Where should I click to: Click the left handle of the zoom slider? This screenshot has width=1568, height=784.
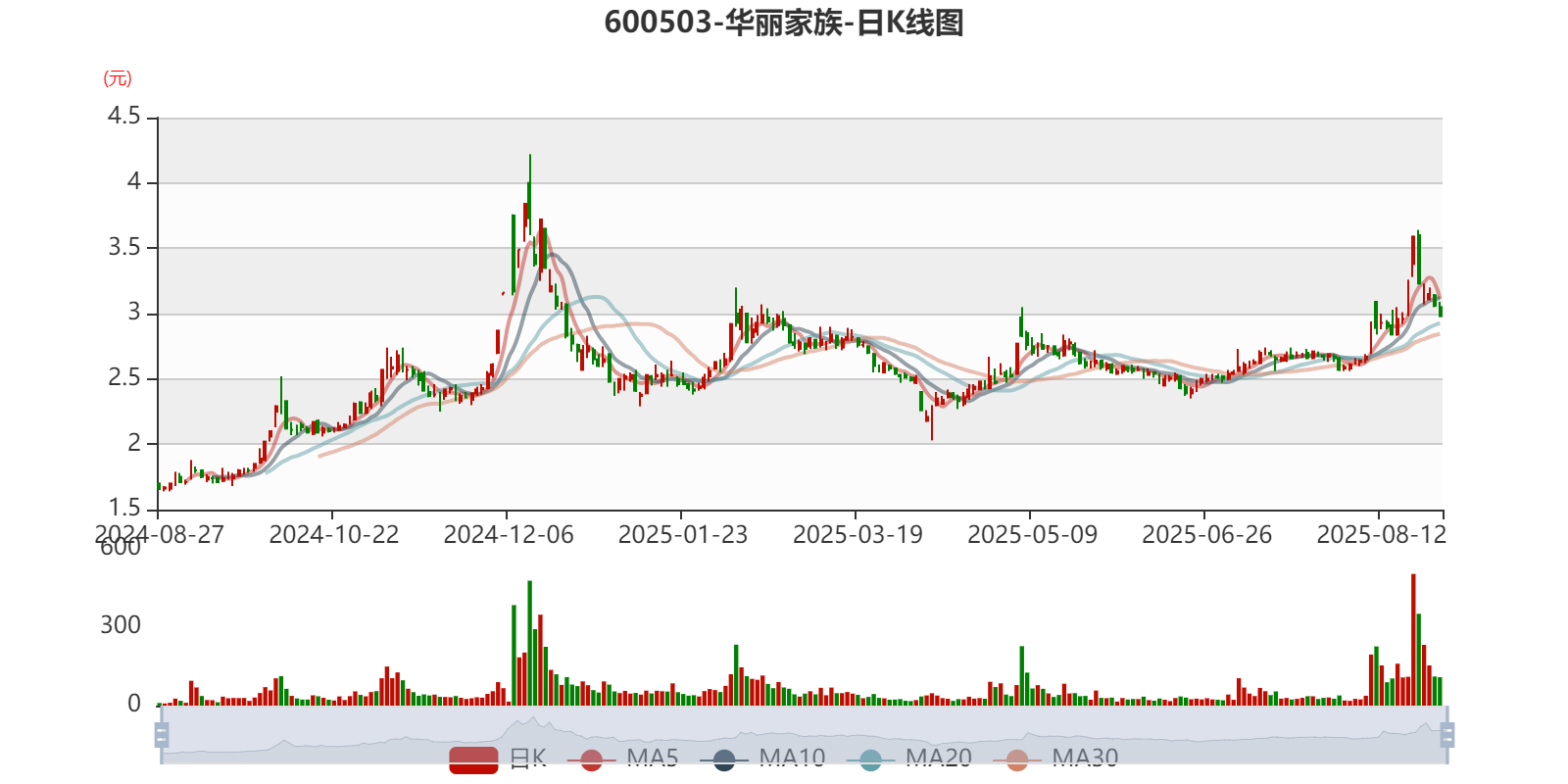pyautogui.click(x=162, y=735)
